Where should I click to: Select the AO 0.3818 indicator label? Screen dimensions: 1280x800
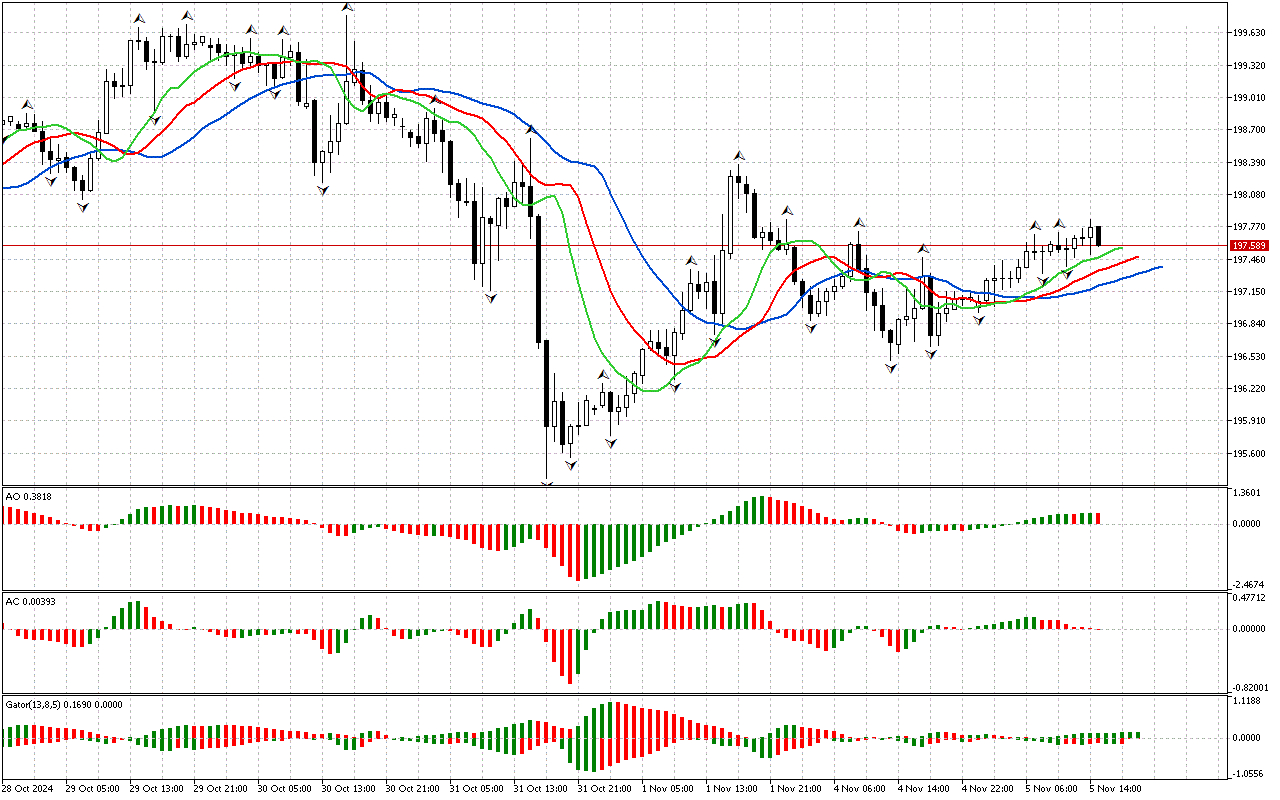(29, 495)
